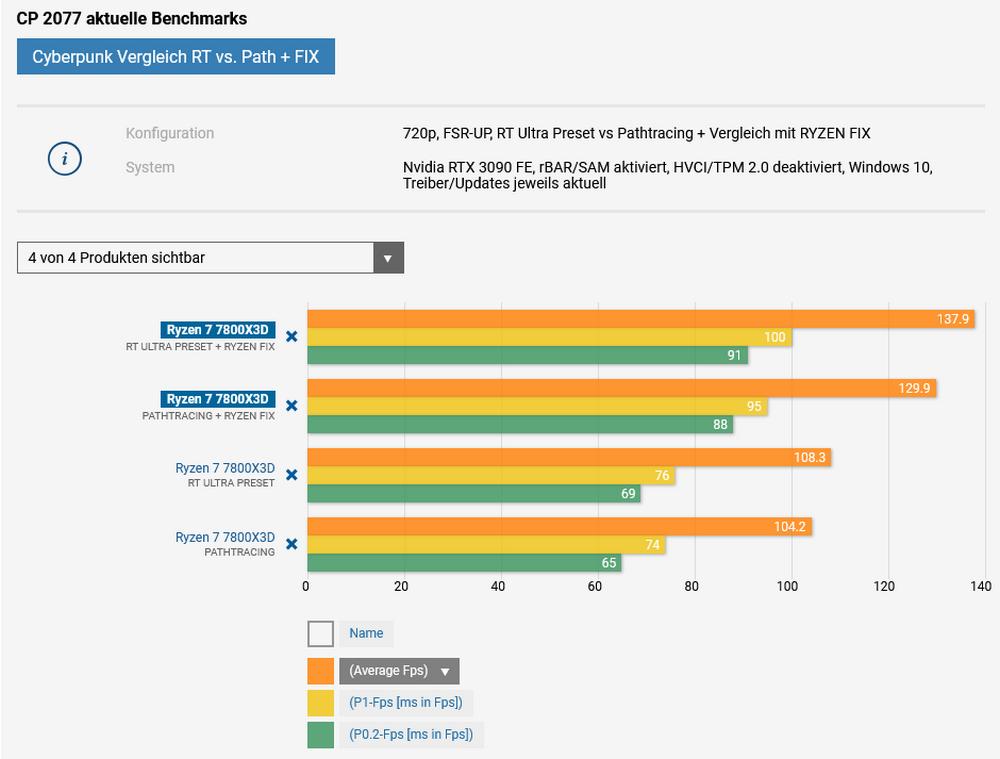This screenshot has width=1000, height=759.
Task: Click the green P0.2-Fps legend swatch
Action: 320,735
